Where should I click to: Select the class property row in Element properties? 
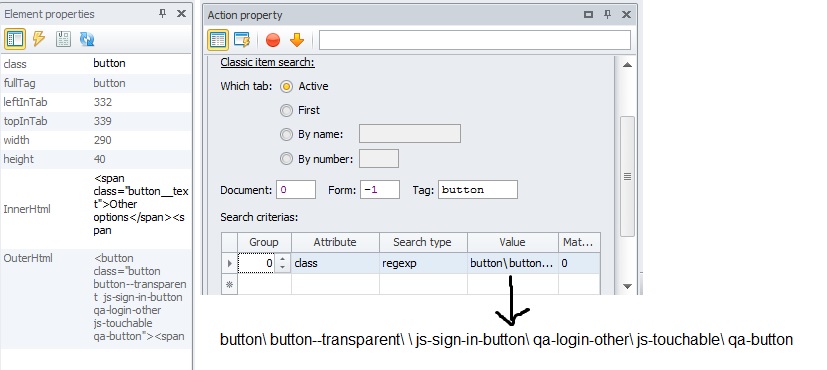pyautogui.click(x=96, y=64)
